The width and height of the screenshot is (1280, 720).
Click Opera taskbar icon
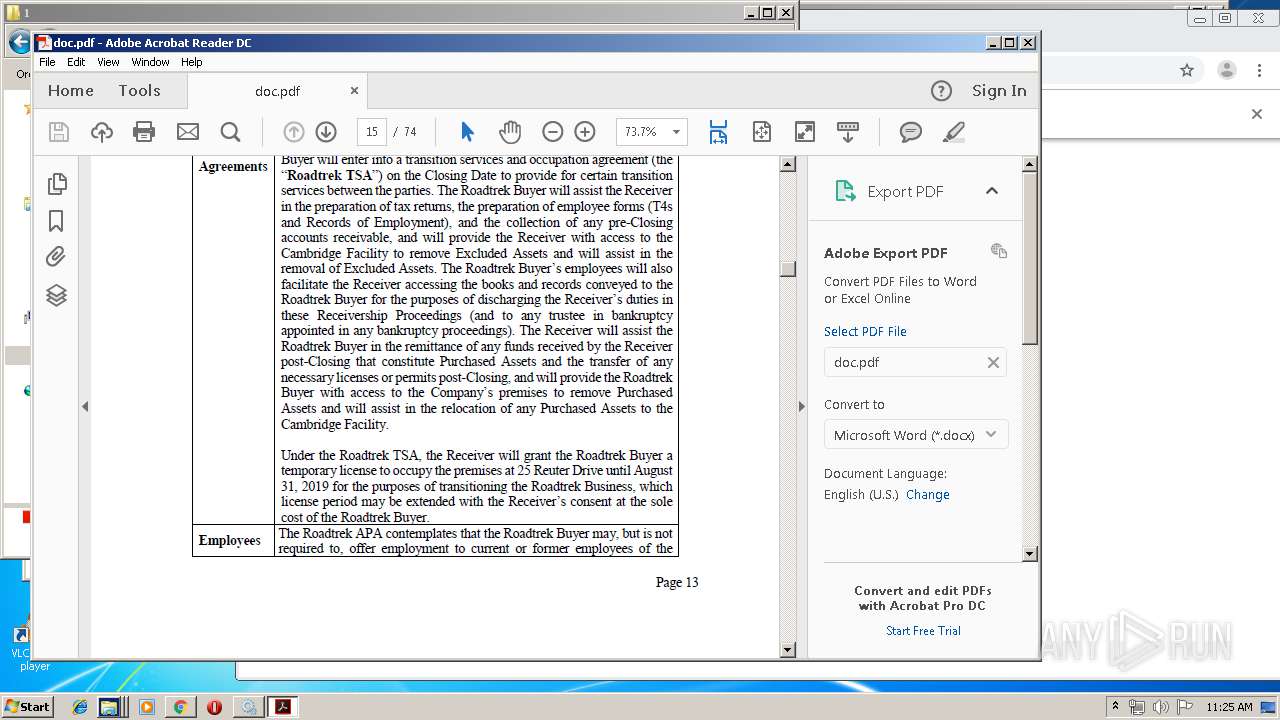click(x=214, y=707)
